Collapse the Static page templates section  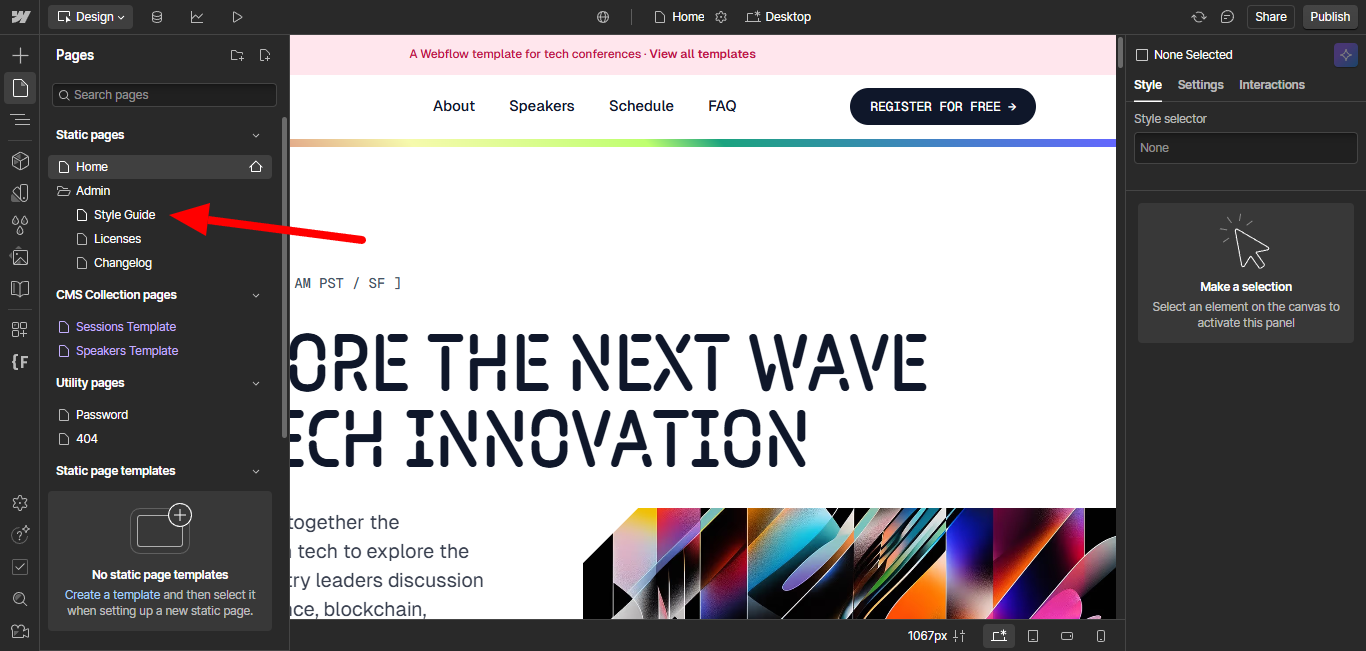point(256,471)
